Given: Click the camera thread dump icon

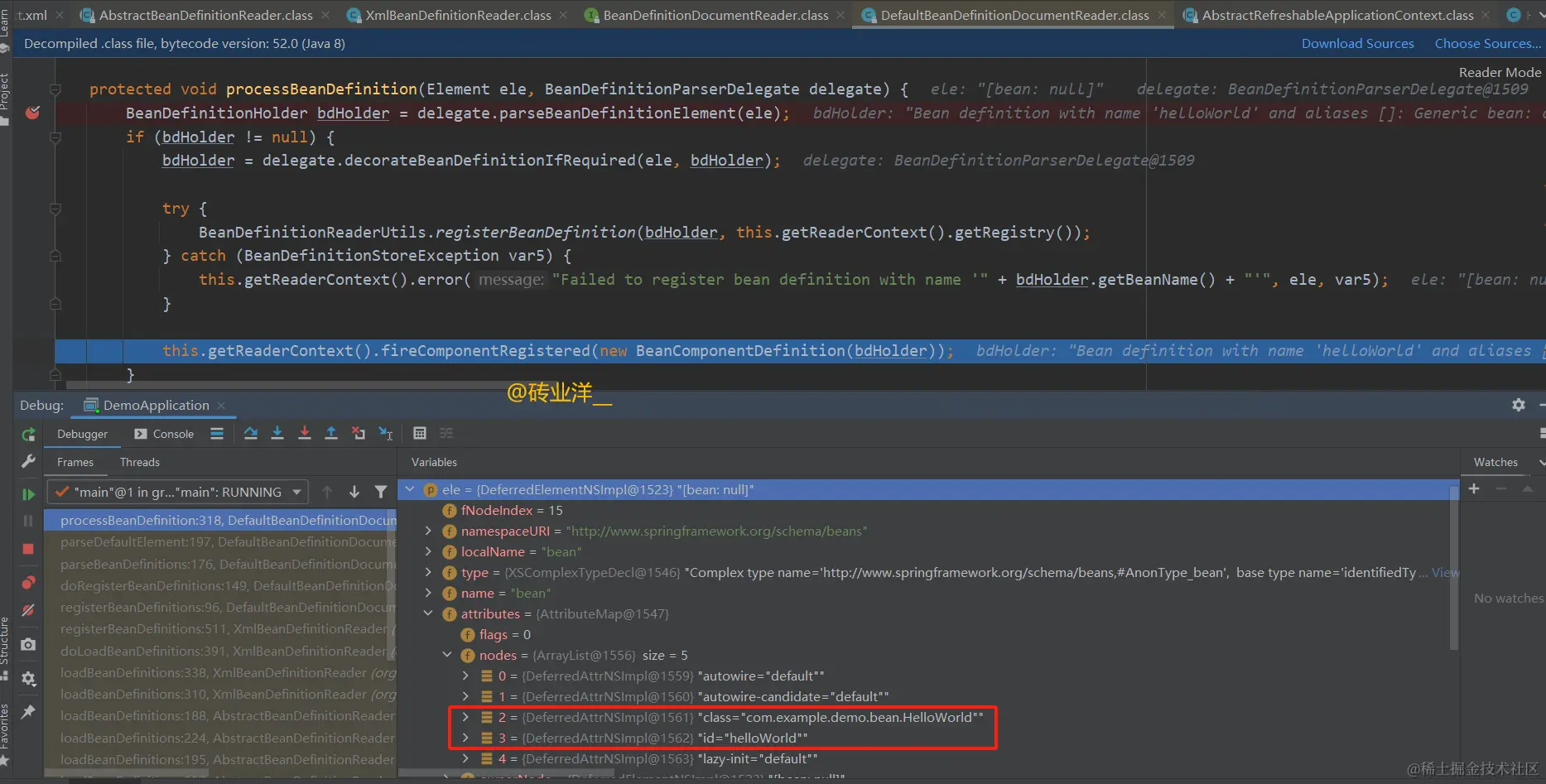Looking at the screenshot, I should tap(28, 644).
